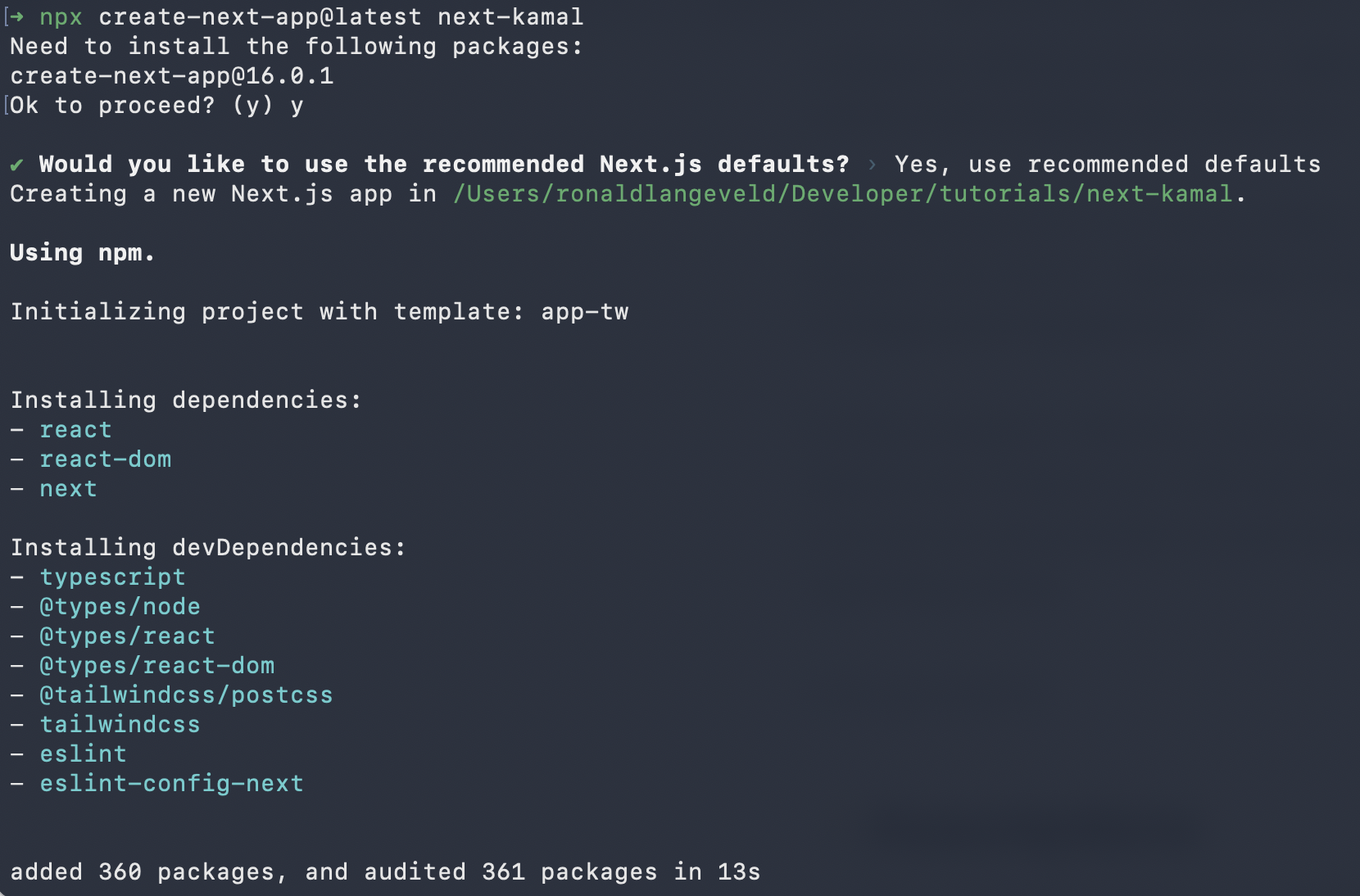Viewport: 1360px width, 896px height.
Task: Click the 'react-dom' dependency entry
Action: pos(106,459)
